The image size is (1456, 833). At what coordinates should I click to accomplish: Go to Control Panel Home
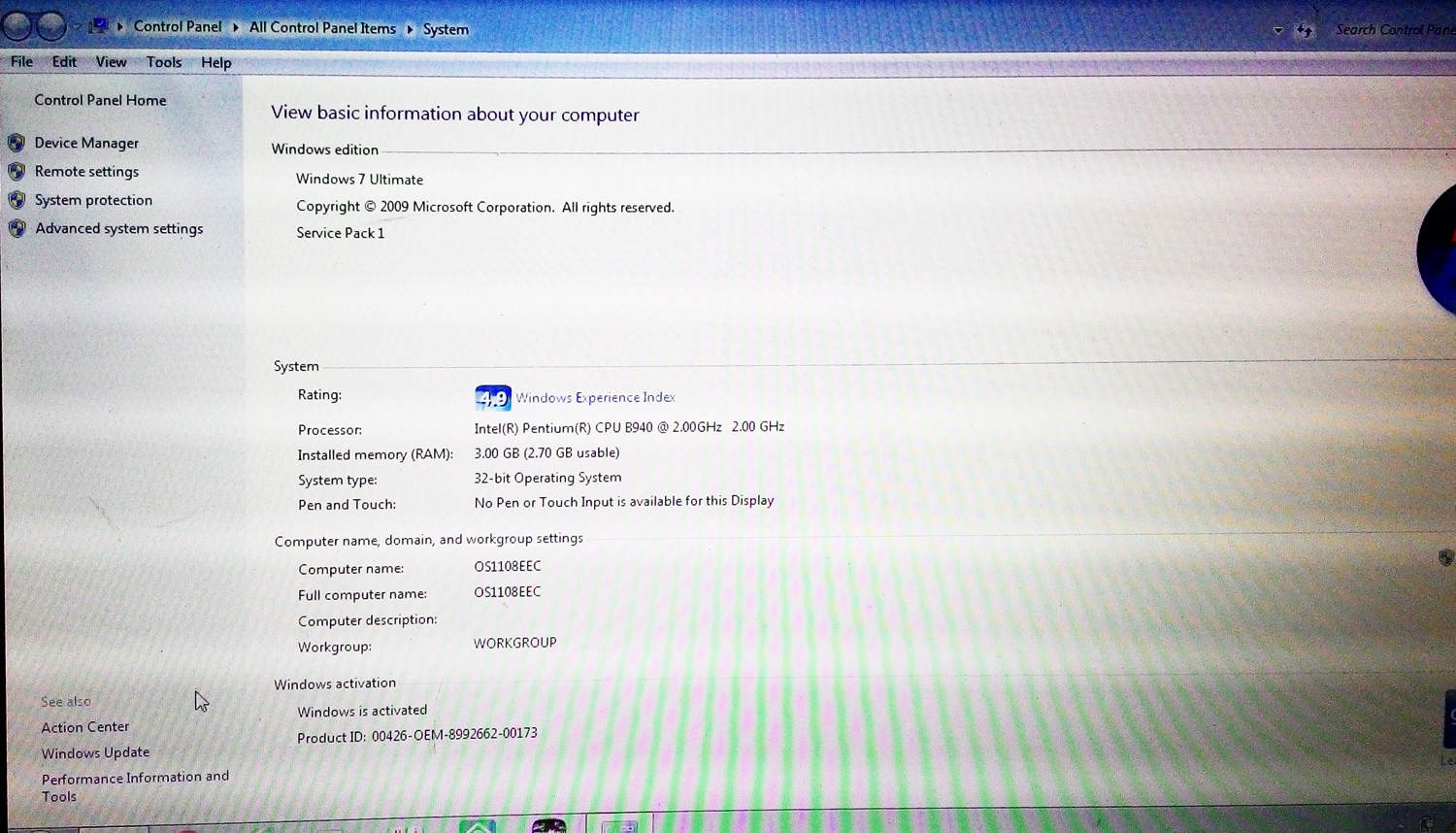(100, 100)
